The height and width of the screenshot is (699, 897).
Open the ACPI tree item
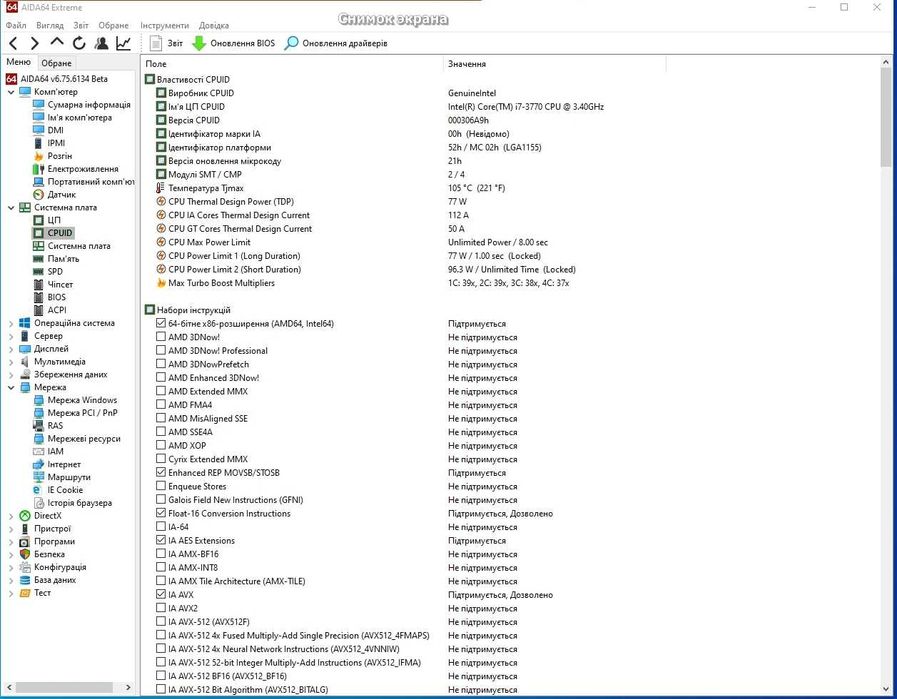pos(57,310)
